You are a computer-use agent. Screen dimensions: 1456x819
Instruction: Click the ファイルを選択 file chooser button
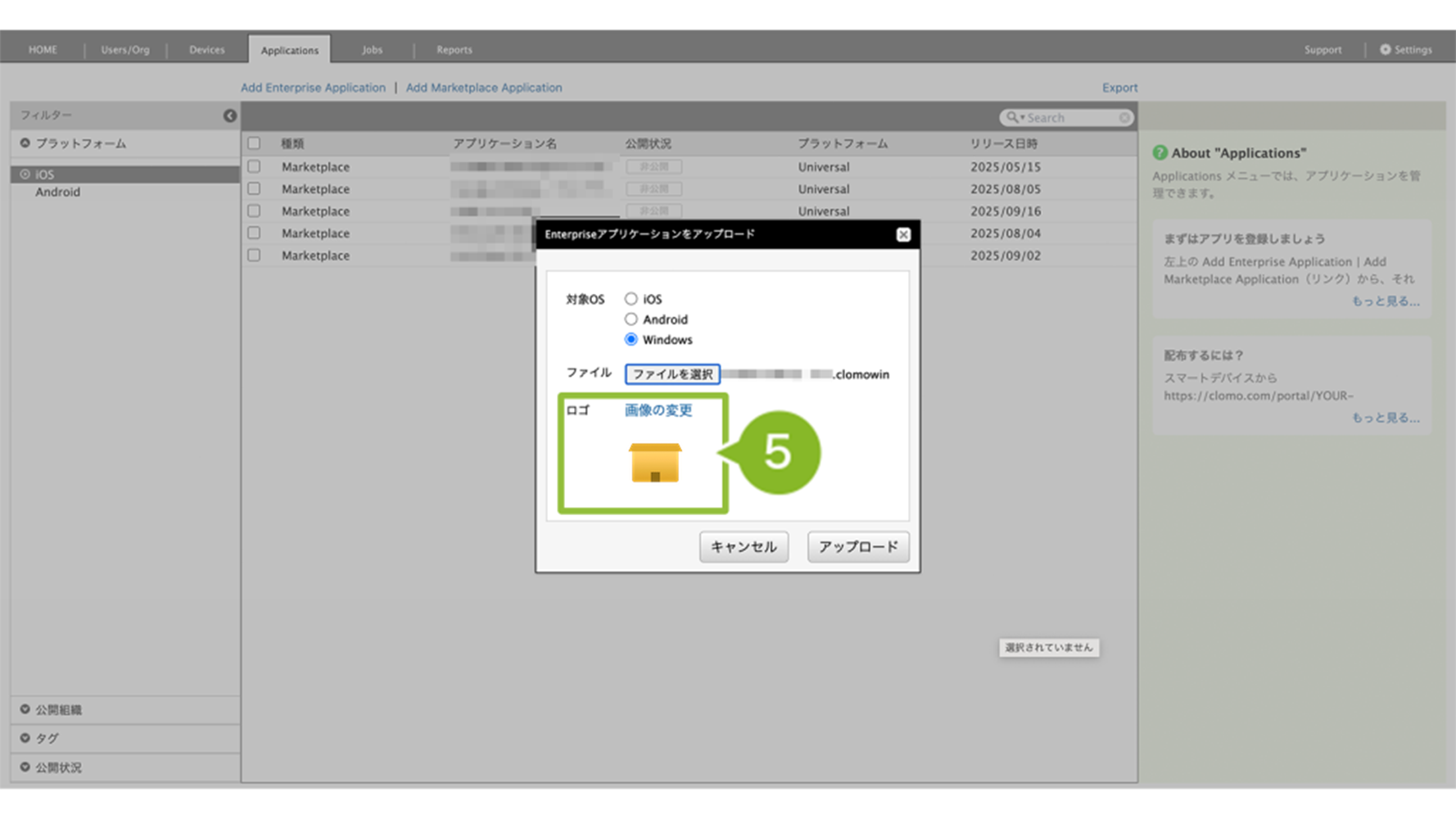click(x=672, y=374)
